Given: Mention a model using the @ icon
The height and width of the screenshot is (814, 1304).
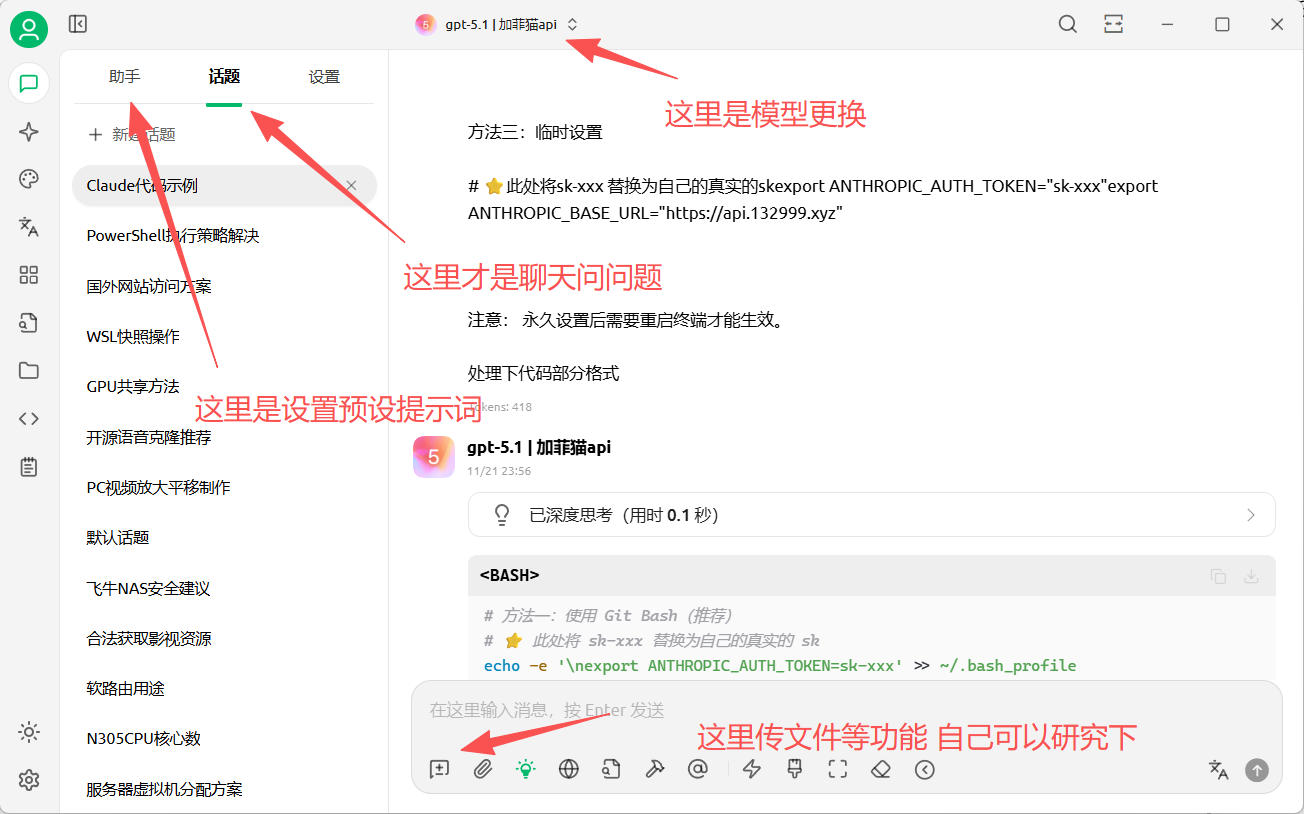Looking at the screenshot, I should coord(698,769).
